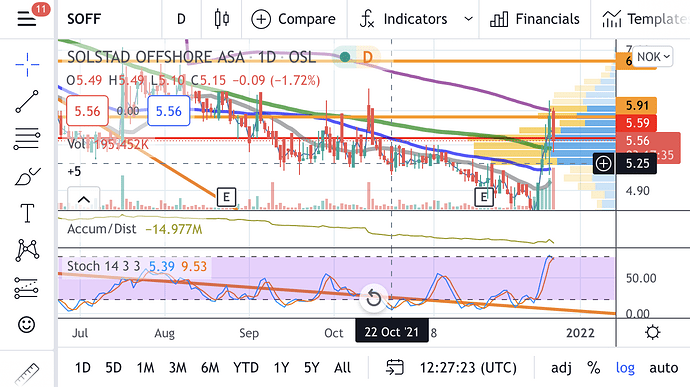Open the NOK currency dropdown
This screenshot has width=690, height=387.
tap(653, 57)
